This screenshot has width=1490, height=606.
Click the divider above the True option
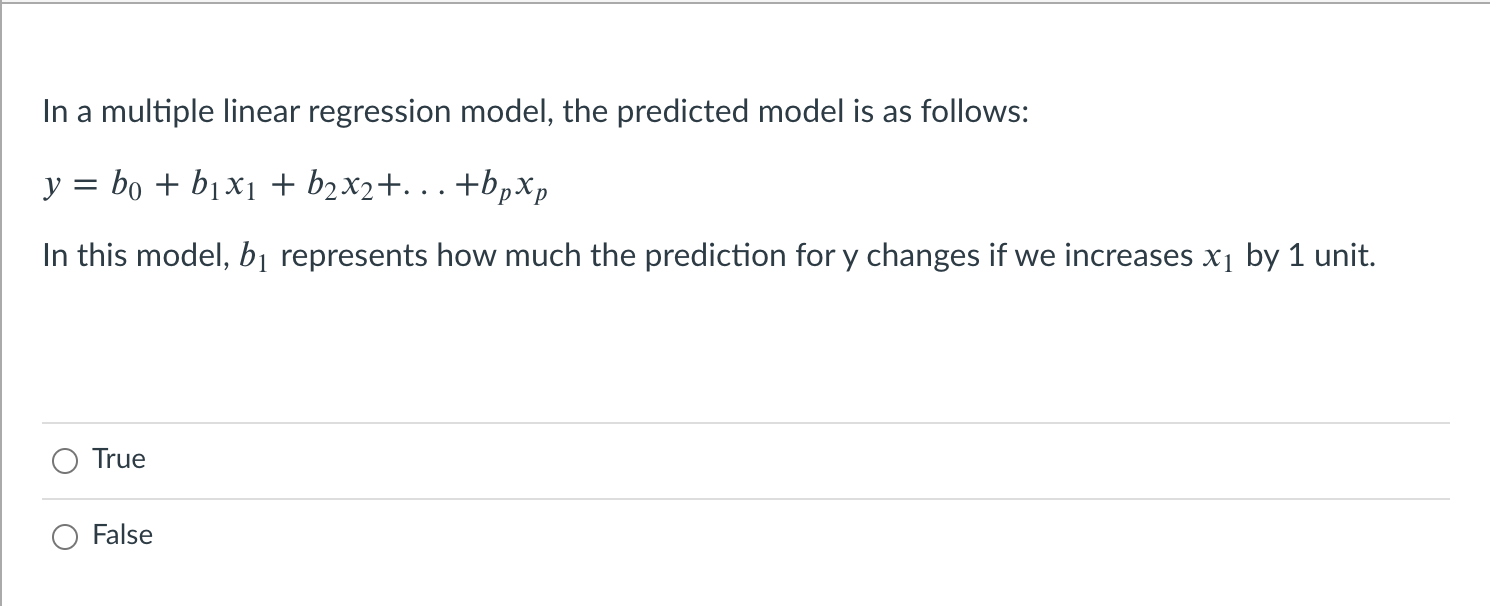745,423
